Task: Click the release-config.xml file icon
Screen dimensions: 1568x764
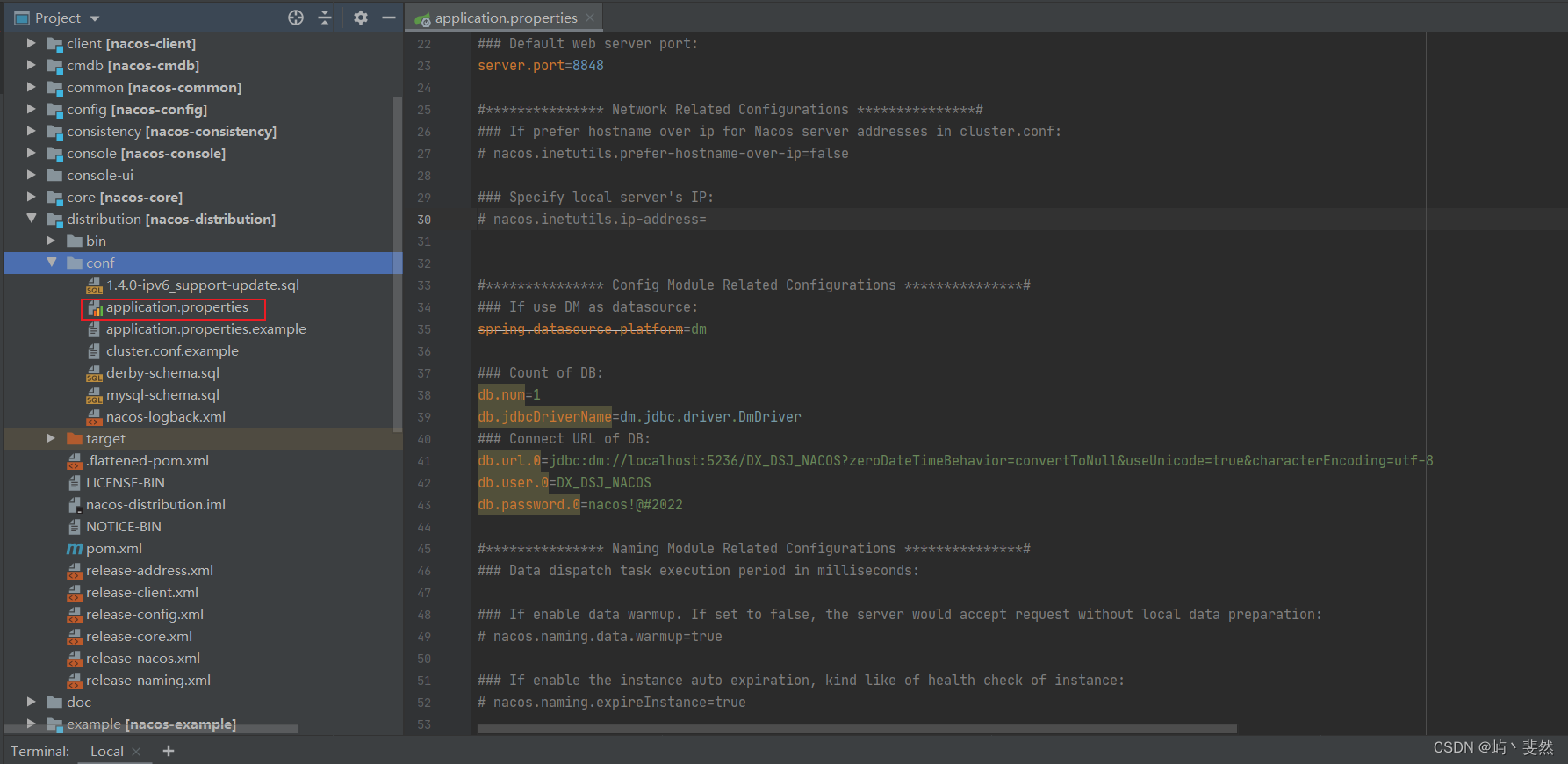Action: pos(75,615)
